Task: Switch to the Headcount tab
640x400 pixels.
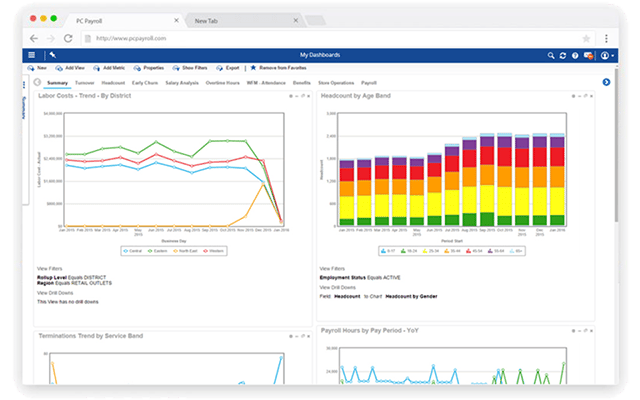Action: (113, 83)
